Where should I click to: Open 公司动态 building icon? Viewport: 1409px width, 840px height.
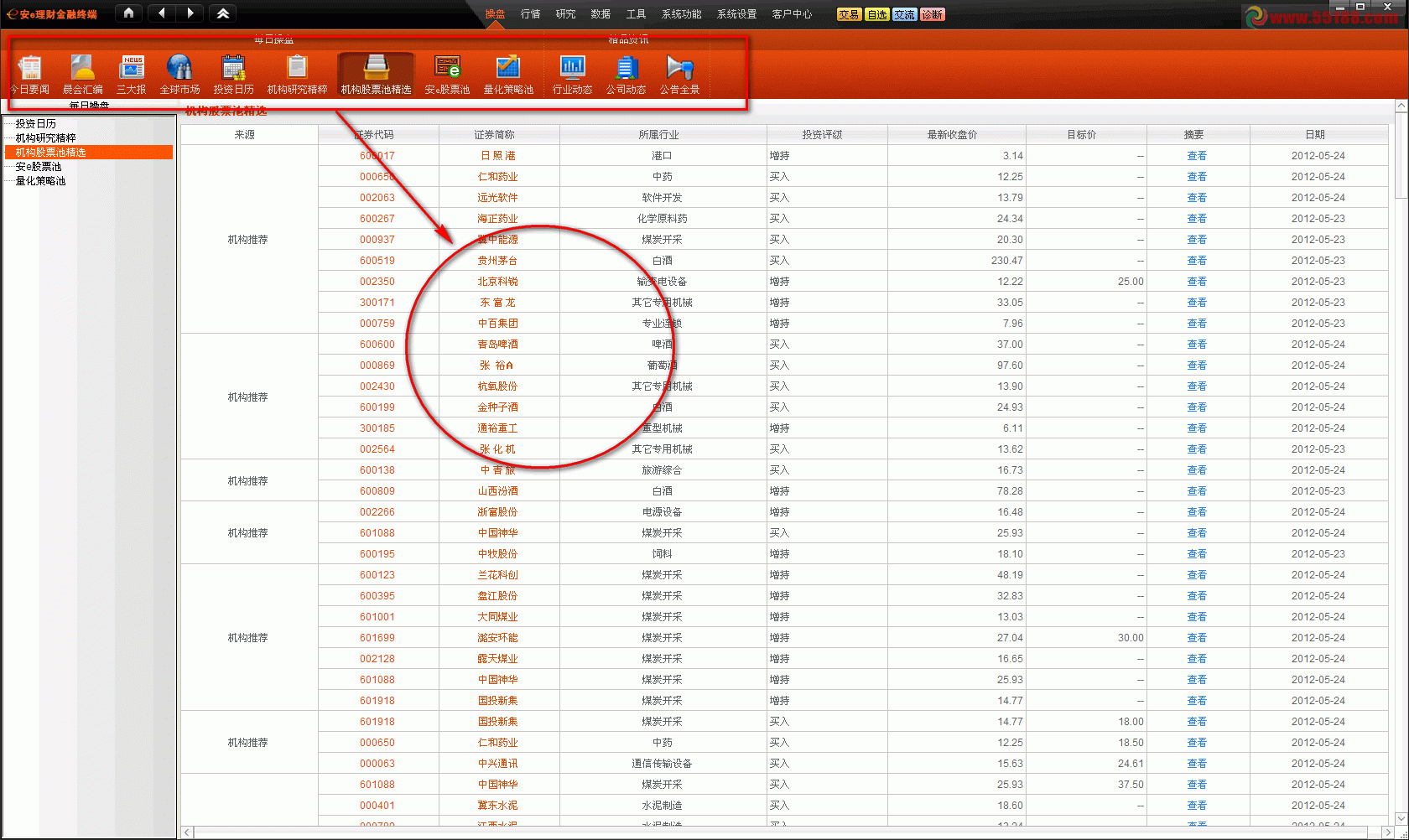coord(627,75)
